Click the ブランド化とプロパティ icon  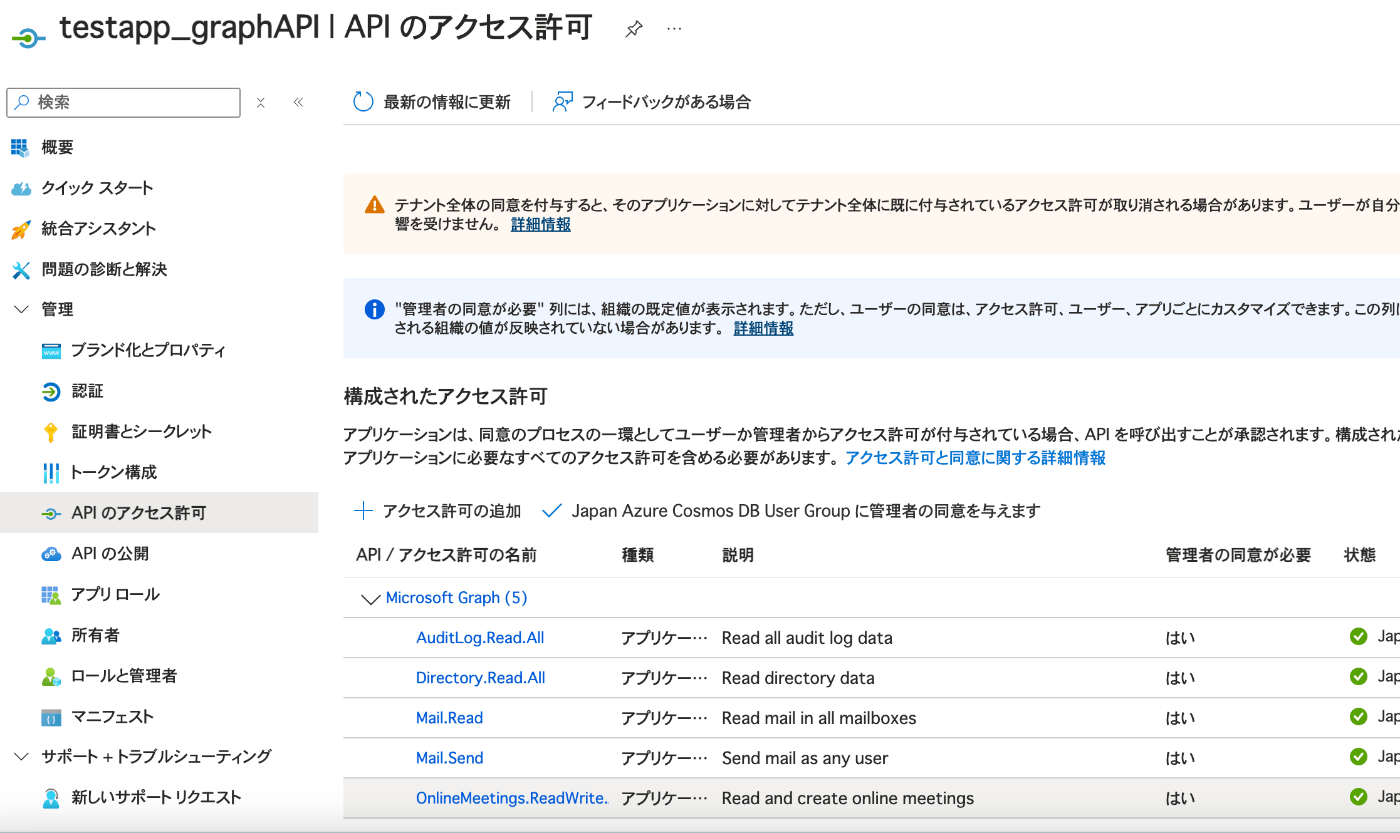[51, 351]
